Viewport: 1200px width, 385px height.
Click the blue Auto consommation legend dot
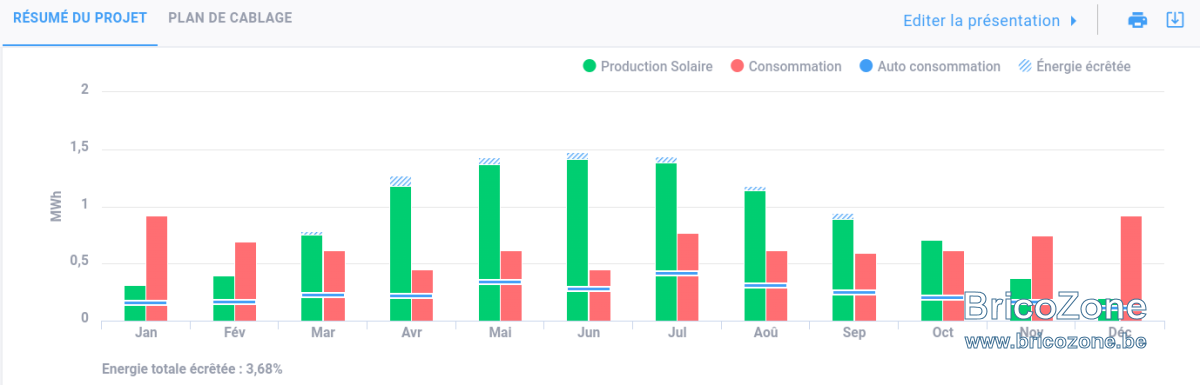pos(865,67)
